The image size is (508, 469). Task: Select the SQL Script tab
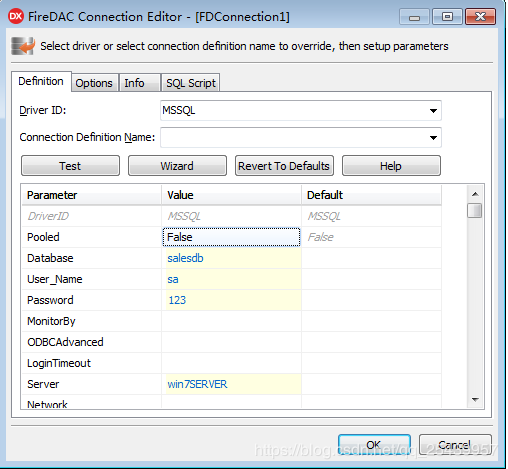[191, 83]
